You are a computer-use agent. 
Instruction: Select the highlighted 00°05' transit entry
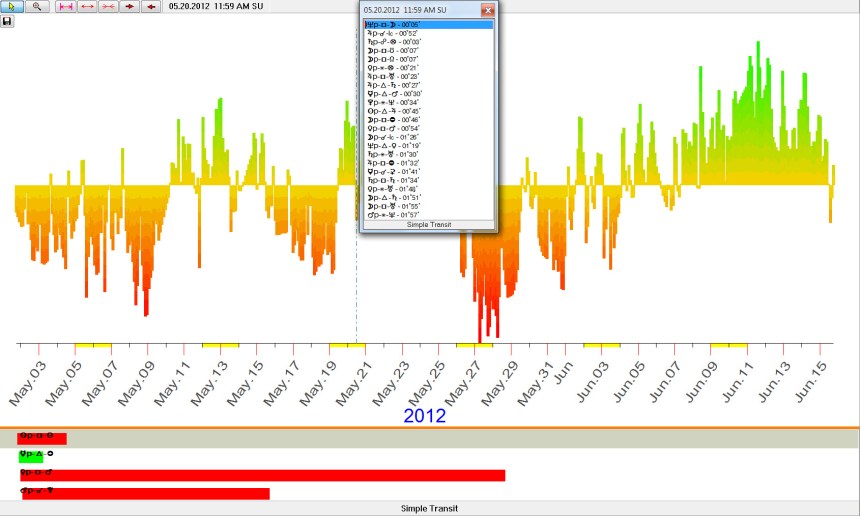point(428,24)
